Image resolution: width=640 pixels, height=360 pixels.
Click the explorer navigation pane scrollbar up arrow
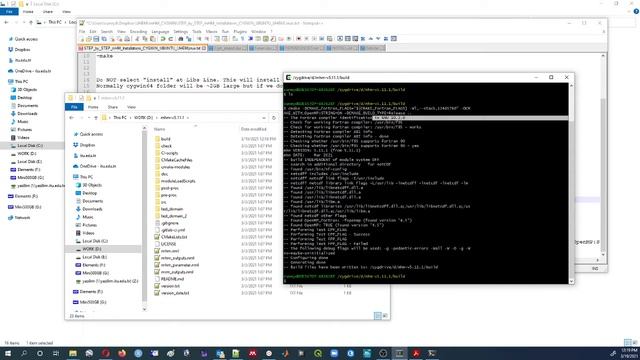click(x=144, y=128)
